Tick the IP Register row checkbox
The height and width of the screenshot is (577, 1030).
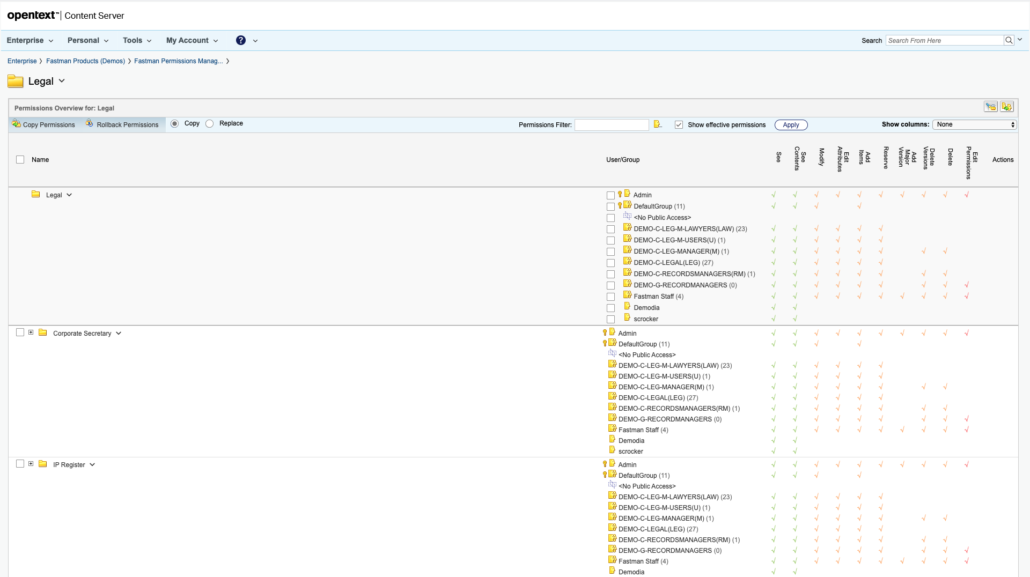[x=20, y=464]
